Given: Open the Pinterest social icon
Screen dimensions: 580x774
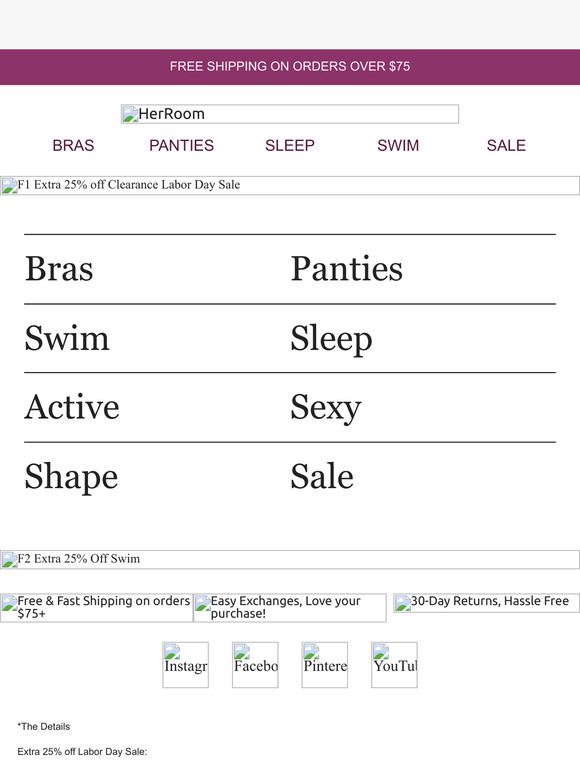Looking at the screenshot, I should pyautogui.click(x=325, y=664).
